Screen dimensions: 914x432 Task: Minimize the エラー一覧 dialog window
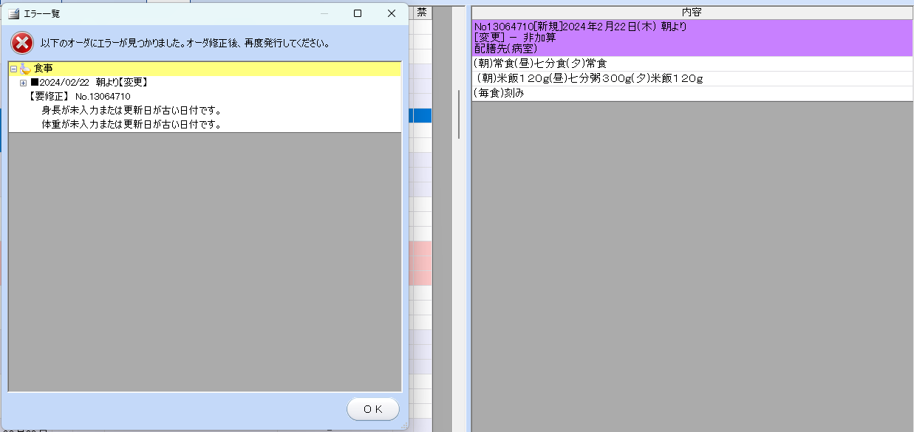tap(325, 13)
